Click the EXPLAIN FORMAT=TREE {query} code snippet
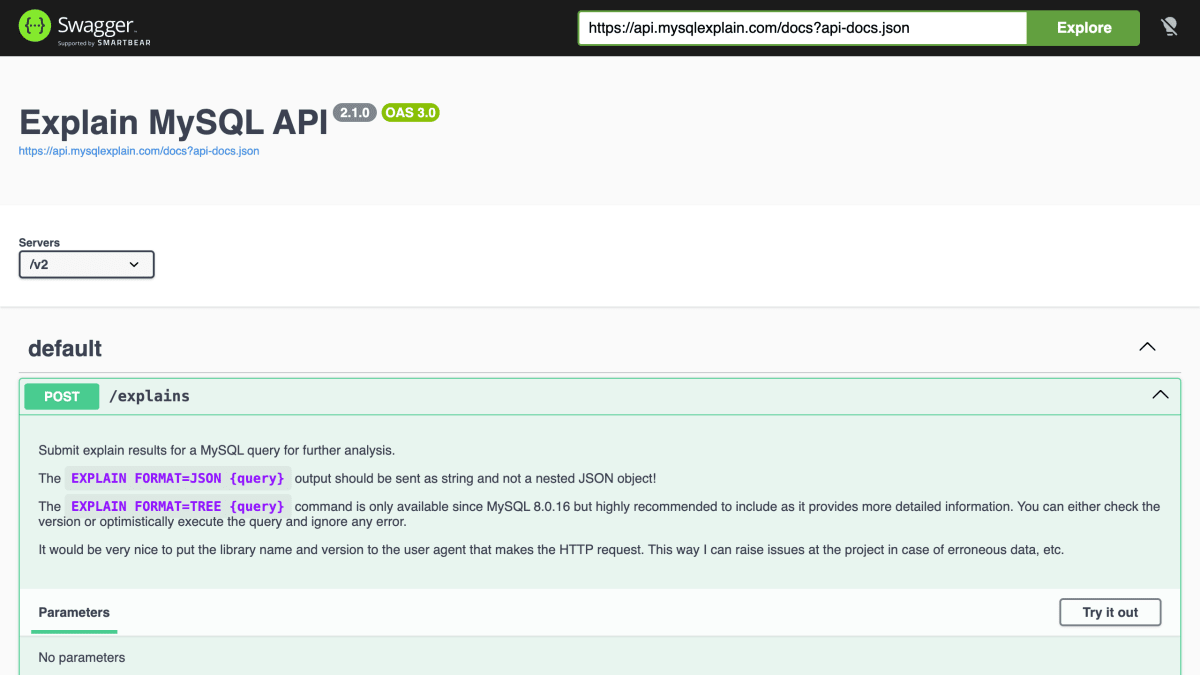The height and width of the screenshot is (675, 1200). click(178, 506)
